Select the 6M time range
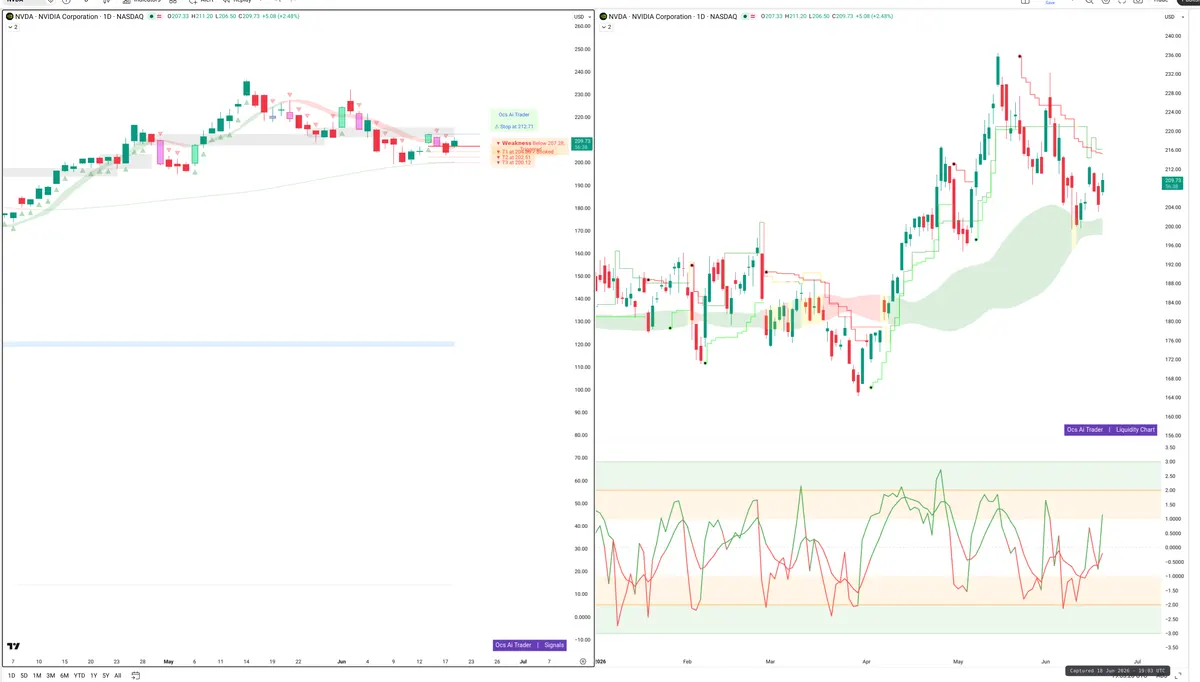Image resolution: width=1200 pixels, height=682 pixels. point(65,676)
